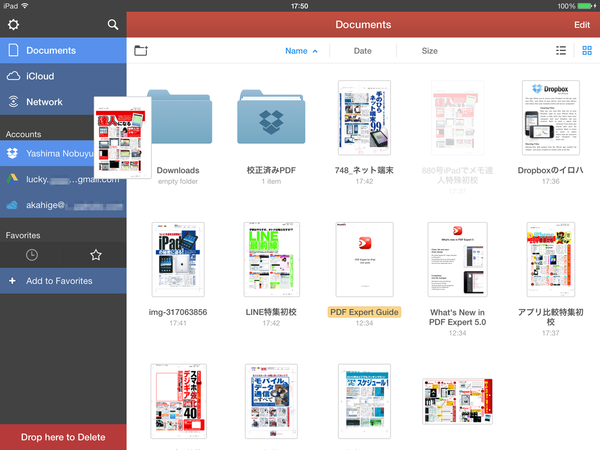Open What's New in PDF Expert 5.0 thumbnail

tap(457, 259)
